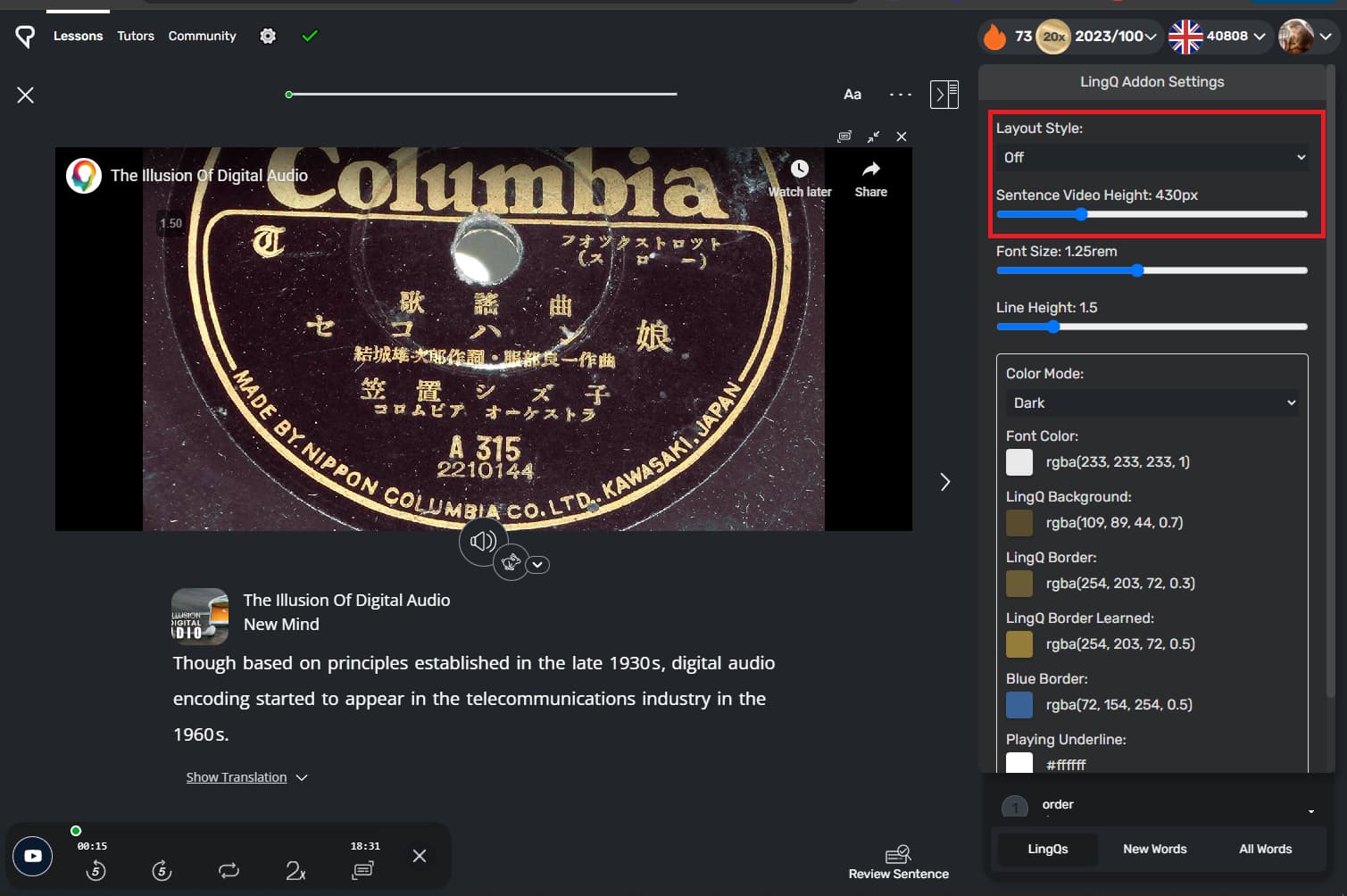Open the Layout Style dropdown
Screen dimensions: 1347x896
click(1152, 157)
